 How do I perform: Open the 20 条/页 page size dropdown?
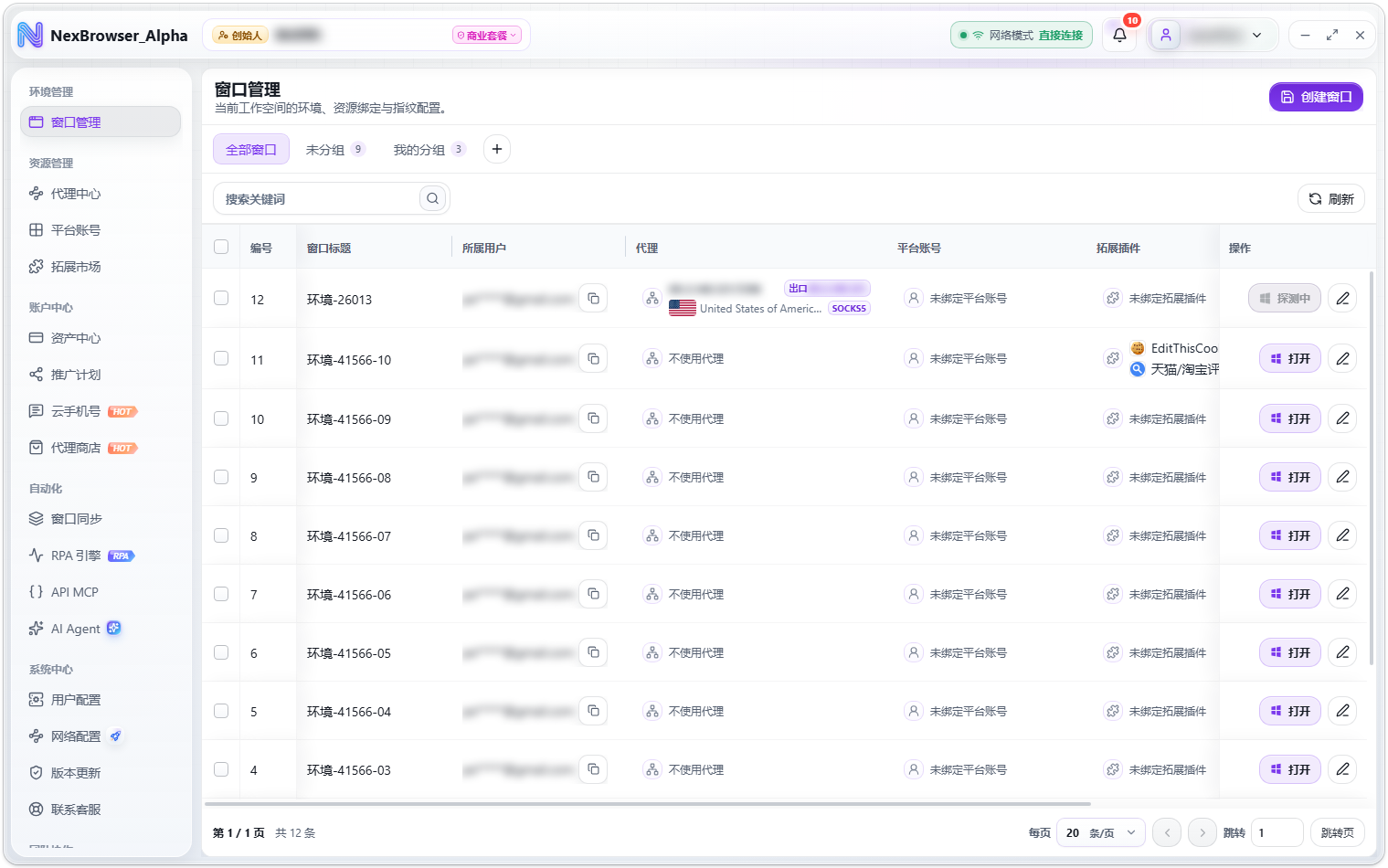coord(1101,832)
